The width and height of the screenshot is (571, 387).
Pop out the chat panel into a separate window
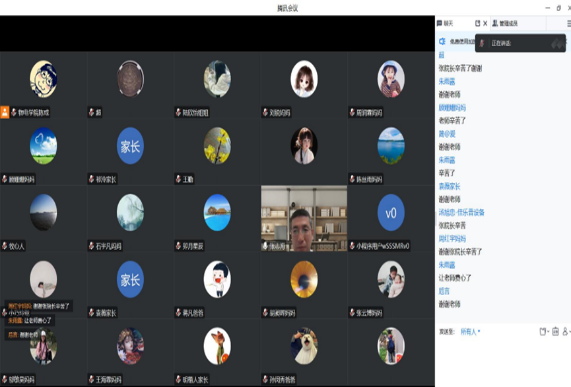(x=477, y=23)
